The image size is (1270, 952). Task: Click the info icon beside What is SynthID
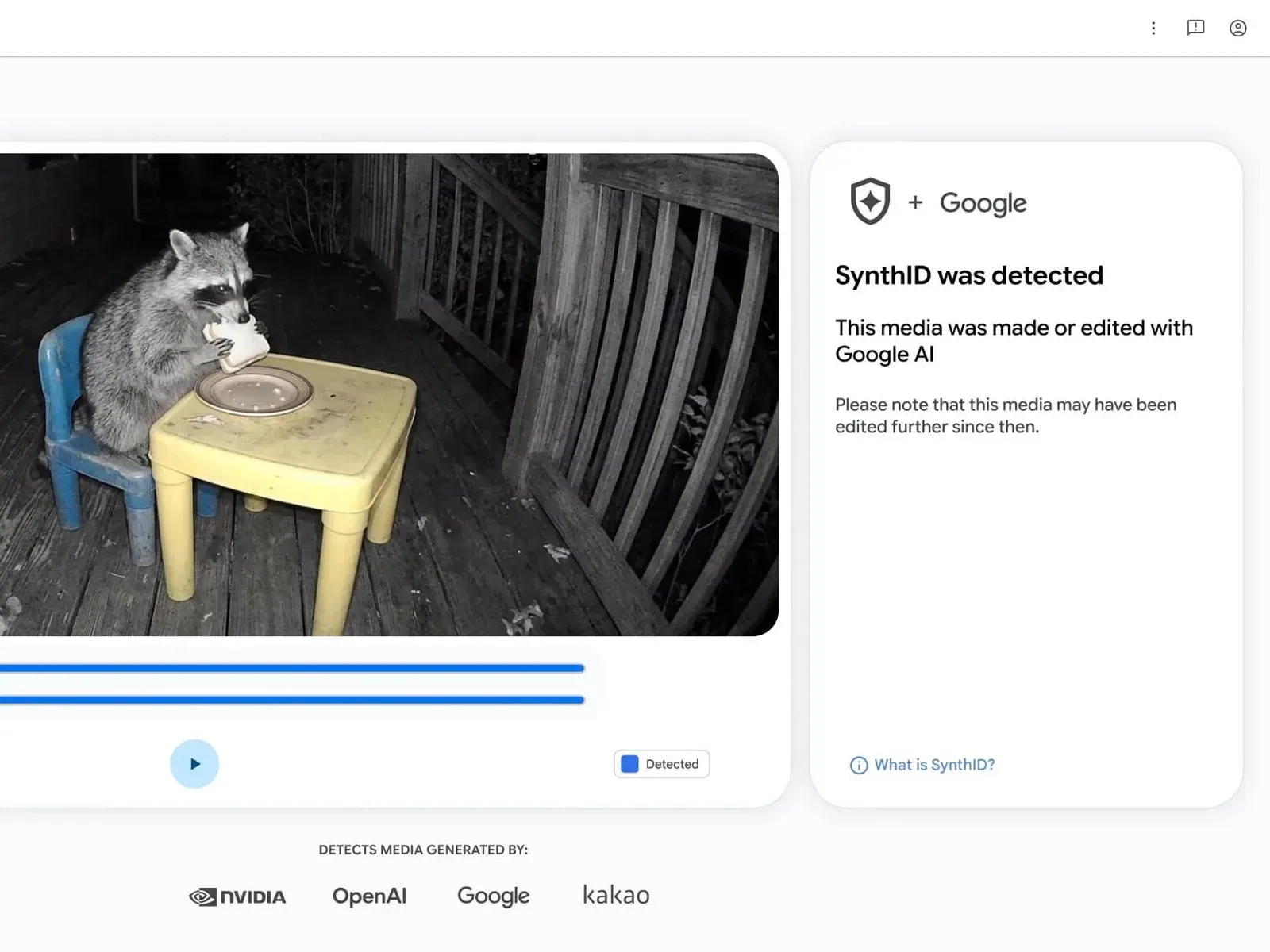pyautogui.click(x=859, y=766)
